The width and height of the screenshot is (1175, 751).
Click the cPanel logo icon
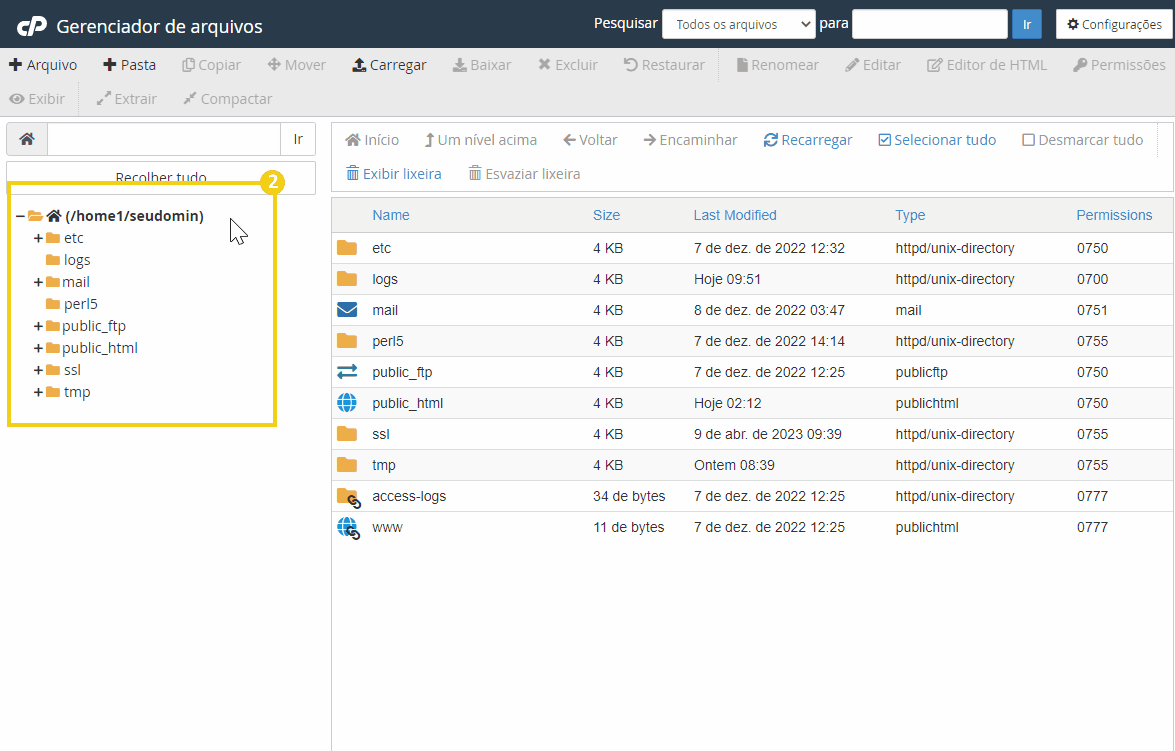pyautogui.click(x=31, y=26)
